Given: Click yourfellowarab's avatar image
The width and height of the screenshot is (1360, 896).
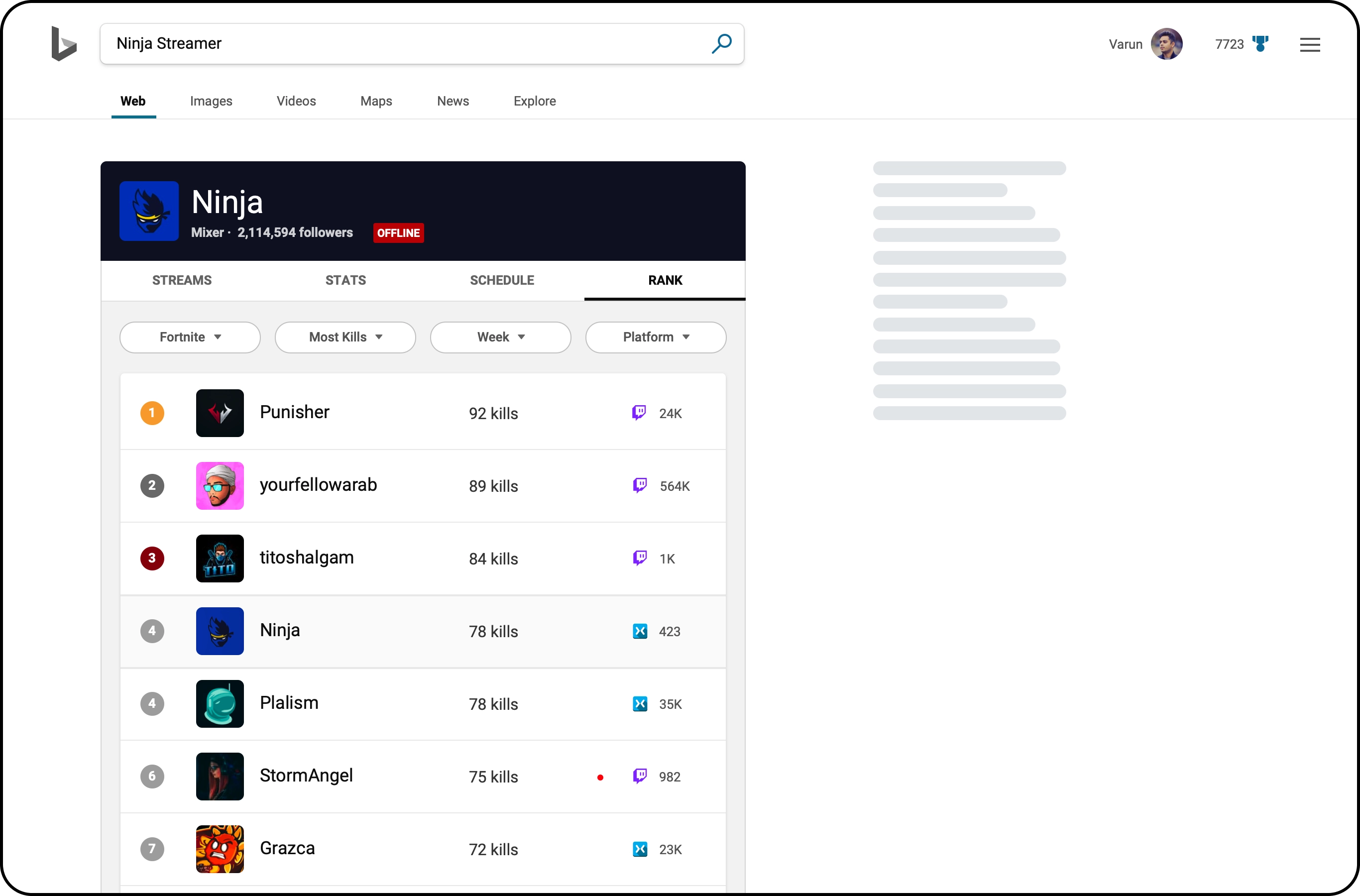Looking at the screenshot, I should [x=220, y=486].
